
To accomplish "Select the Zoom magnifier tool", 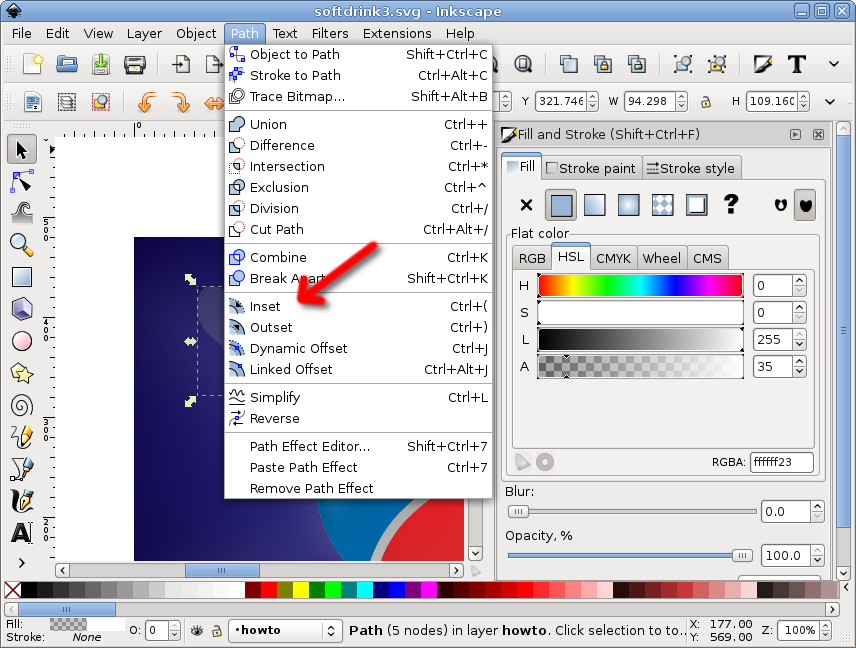I will [x=22, y=245].
